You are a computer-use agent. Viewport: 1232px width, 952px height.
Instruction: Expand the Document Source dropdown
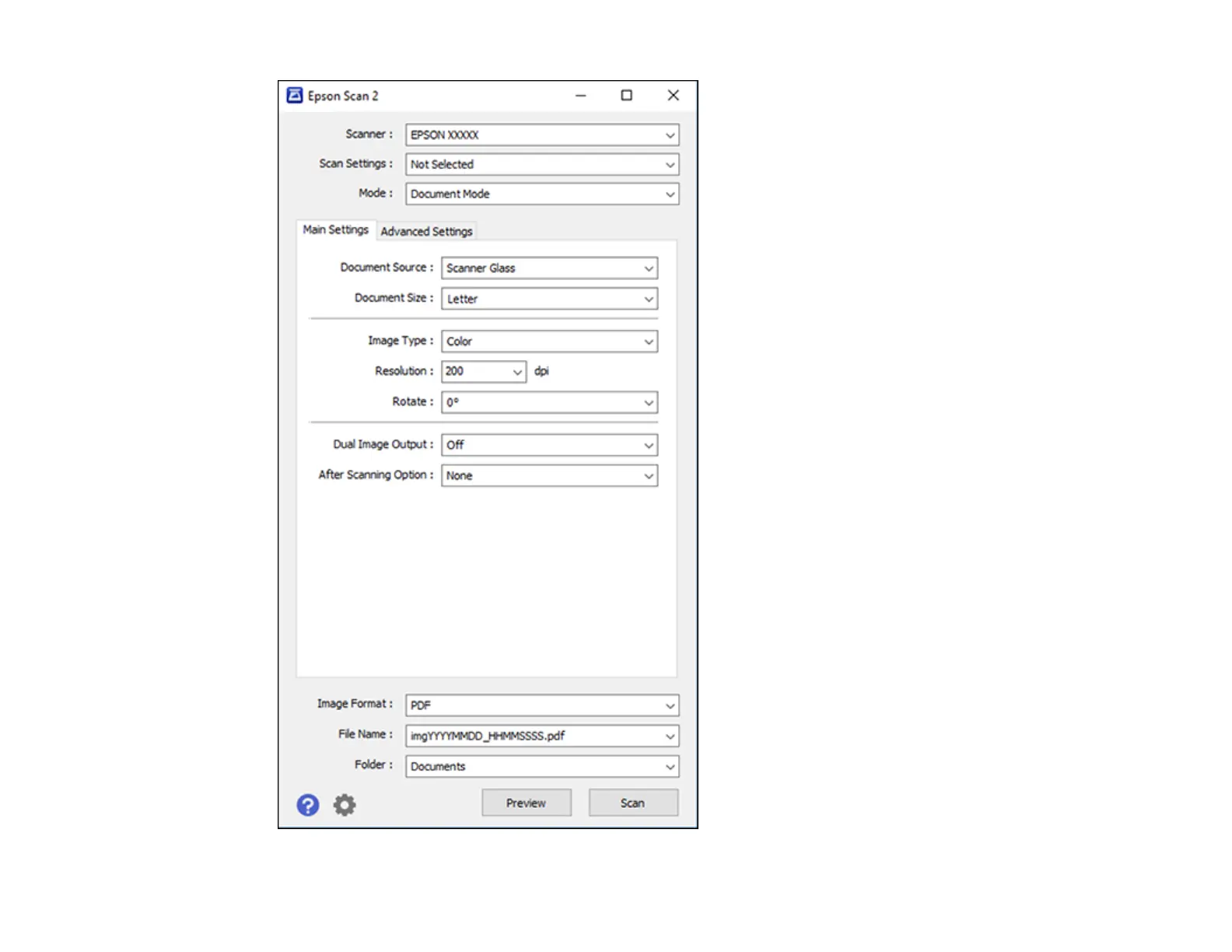(x=549, y=268)
